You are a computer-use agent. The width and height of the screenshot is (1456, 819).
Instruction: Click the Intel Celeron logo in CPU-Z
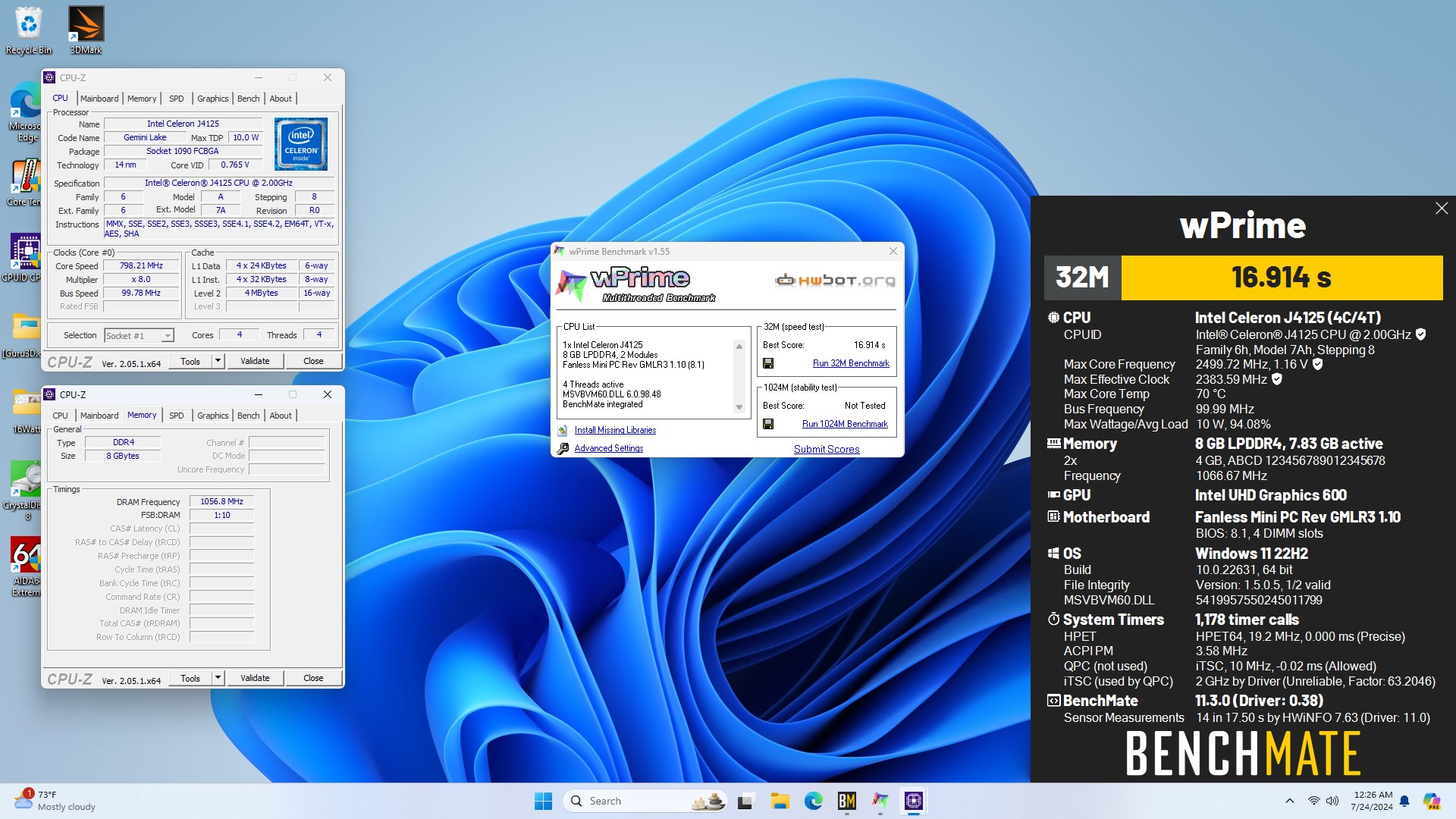(301, 143)
